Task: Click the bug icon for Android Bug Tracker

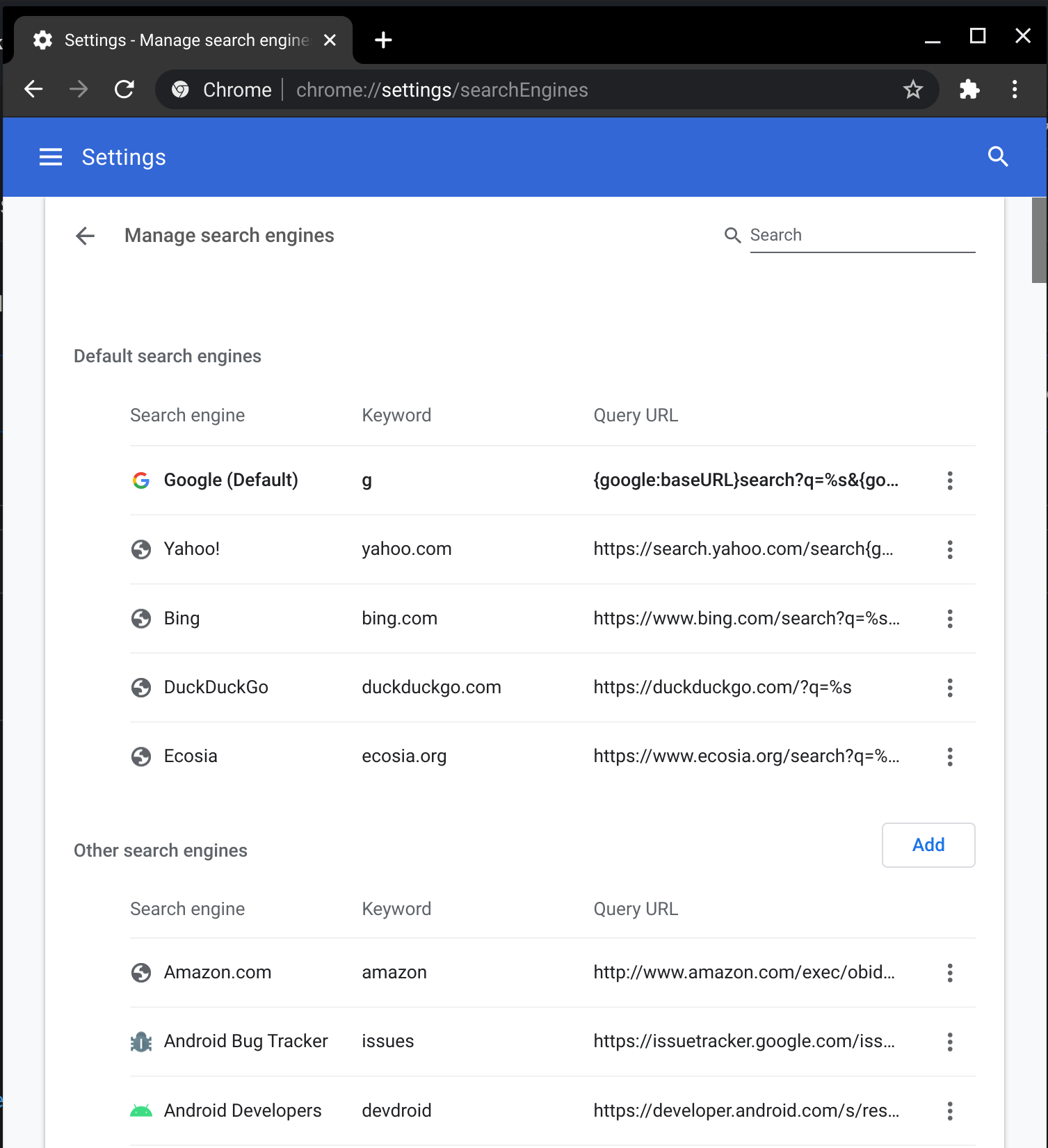Action: point(141,1042)
